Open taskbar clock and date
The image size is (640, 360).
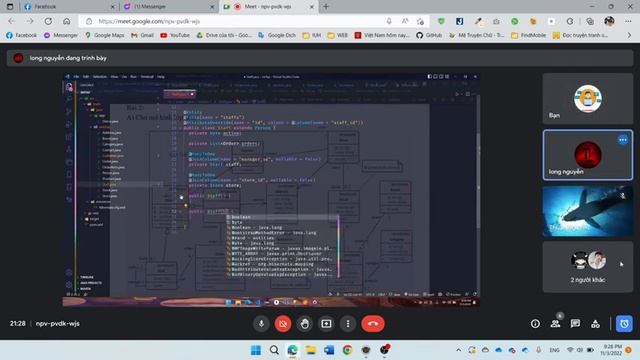(x=611, y=350)
